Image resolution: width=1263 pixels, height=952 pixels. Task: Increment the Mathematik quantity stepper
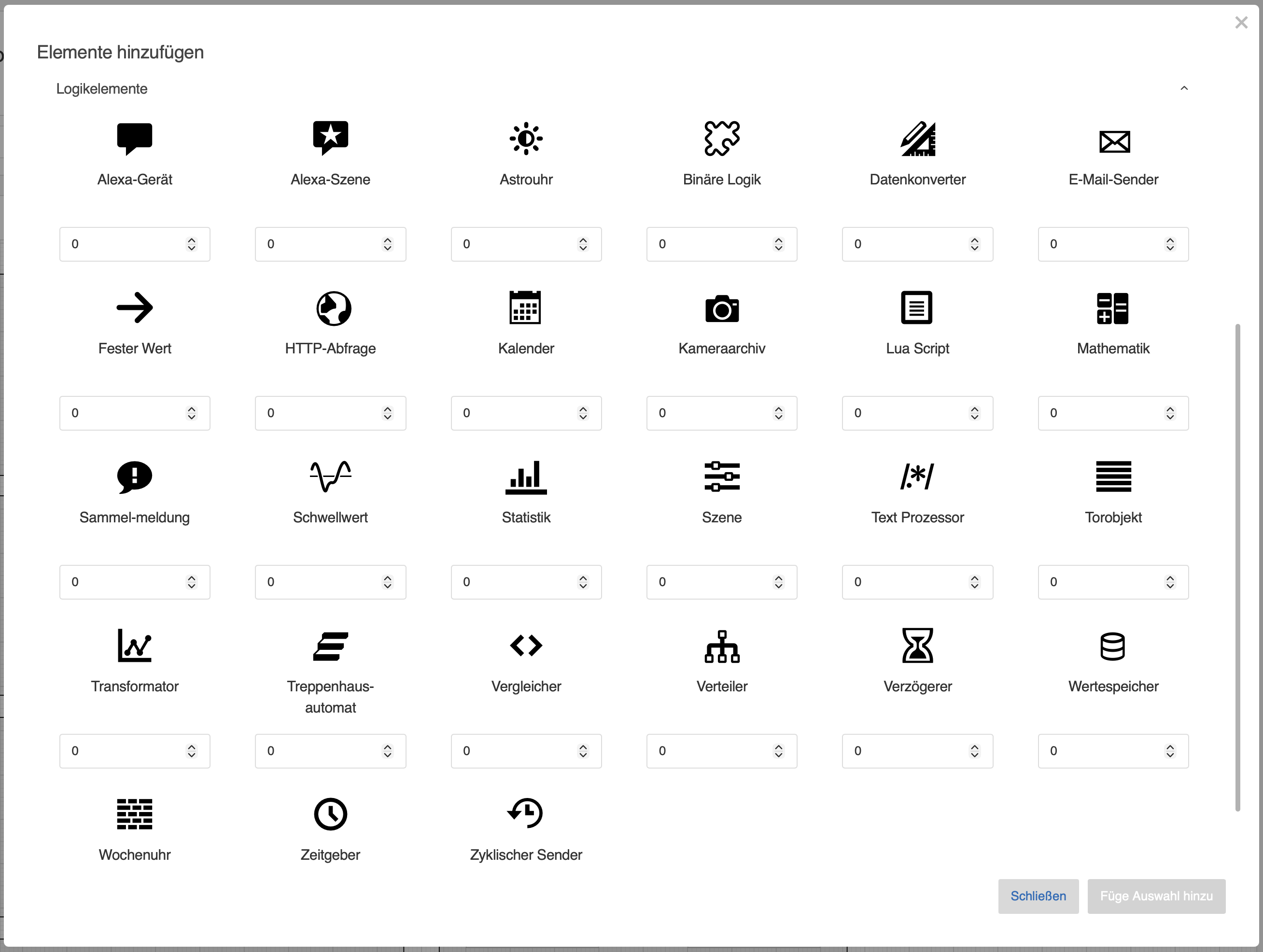tap(1170, 409)
